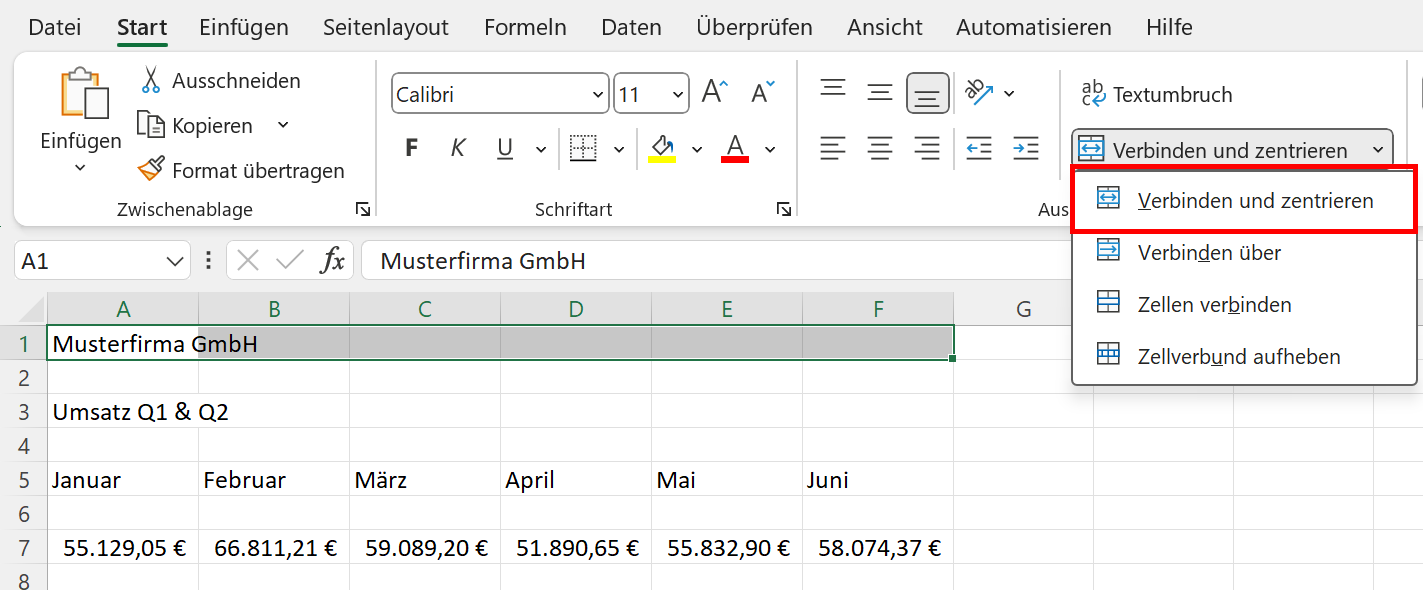Viewport: 1423px width, 590px height.
Task: Toggle italic formatting K button
Action: (458, 149)
